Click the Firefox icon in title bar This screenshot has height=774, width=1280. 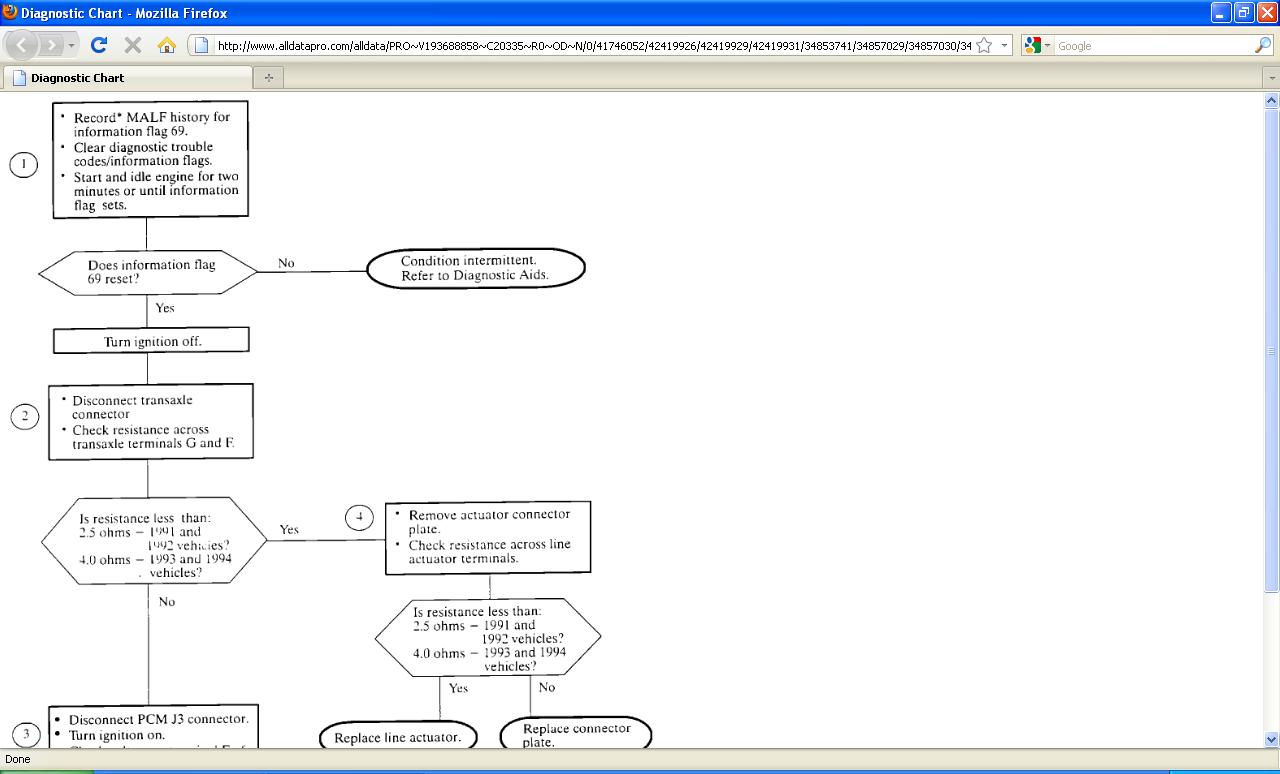click(10, 12)
